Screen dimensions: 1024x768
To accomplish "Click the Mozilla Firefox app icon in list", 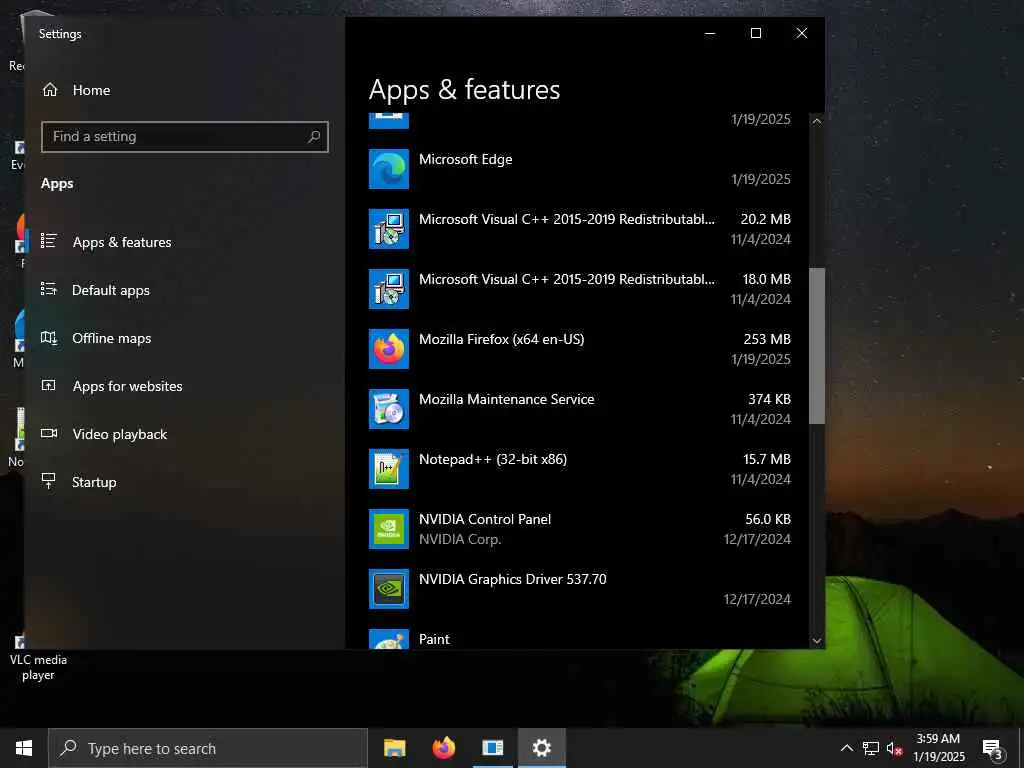I will coord(389,349).
